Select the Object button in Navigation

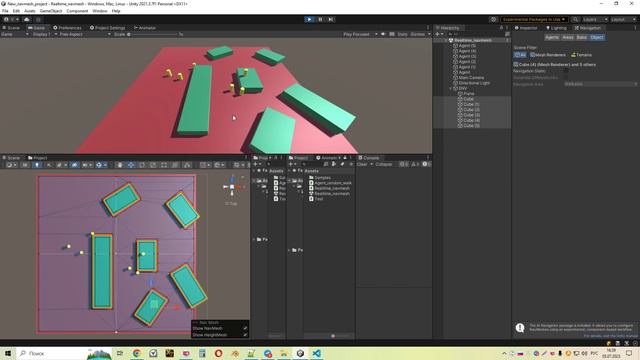[x=597, y=37]
